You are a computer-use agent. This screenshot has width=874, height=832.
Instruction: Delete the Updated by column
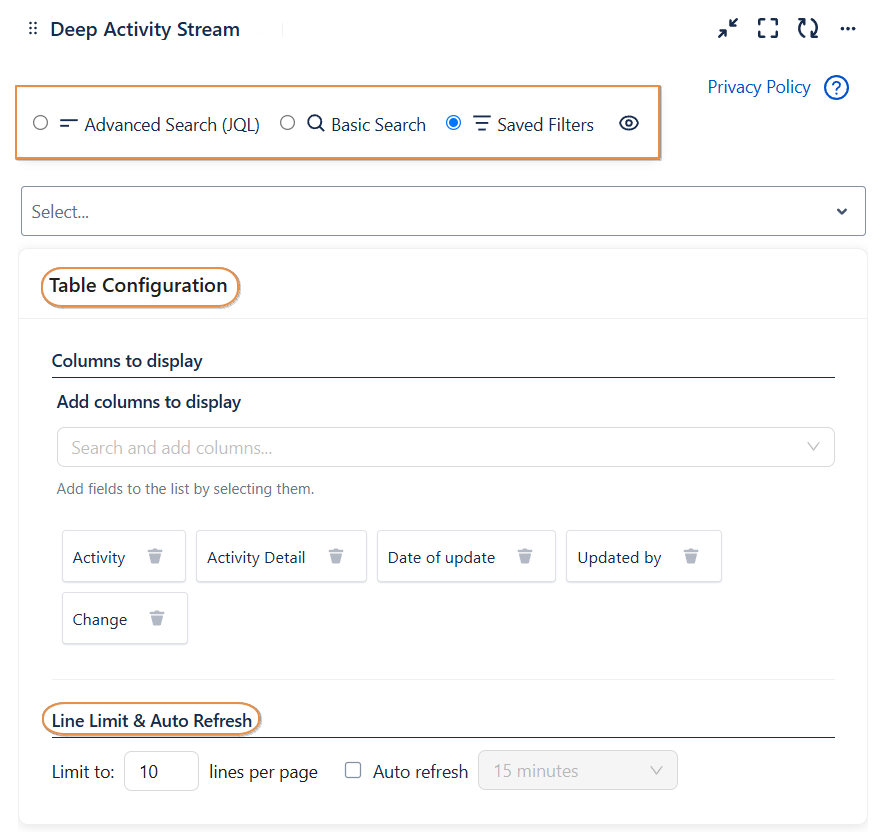pyautogui.click(x=691, y=557)
